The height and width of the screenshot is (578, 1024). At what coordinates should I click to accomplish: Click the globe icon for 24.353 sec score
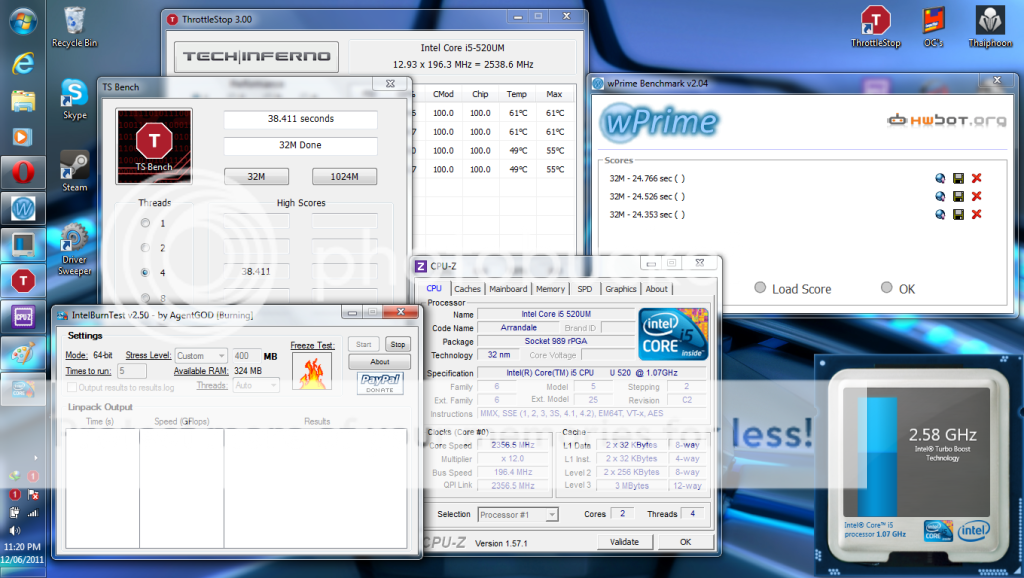tap(940, 214)
